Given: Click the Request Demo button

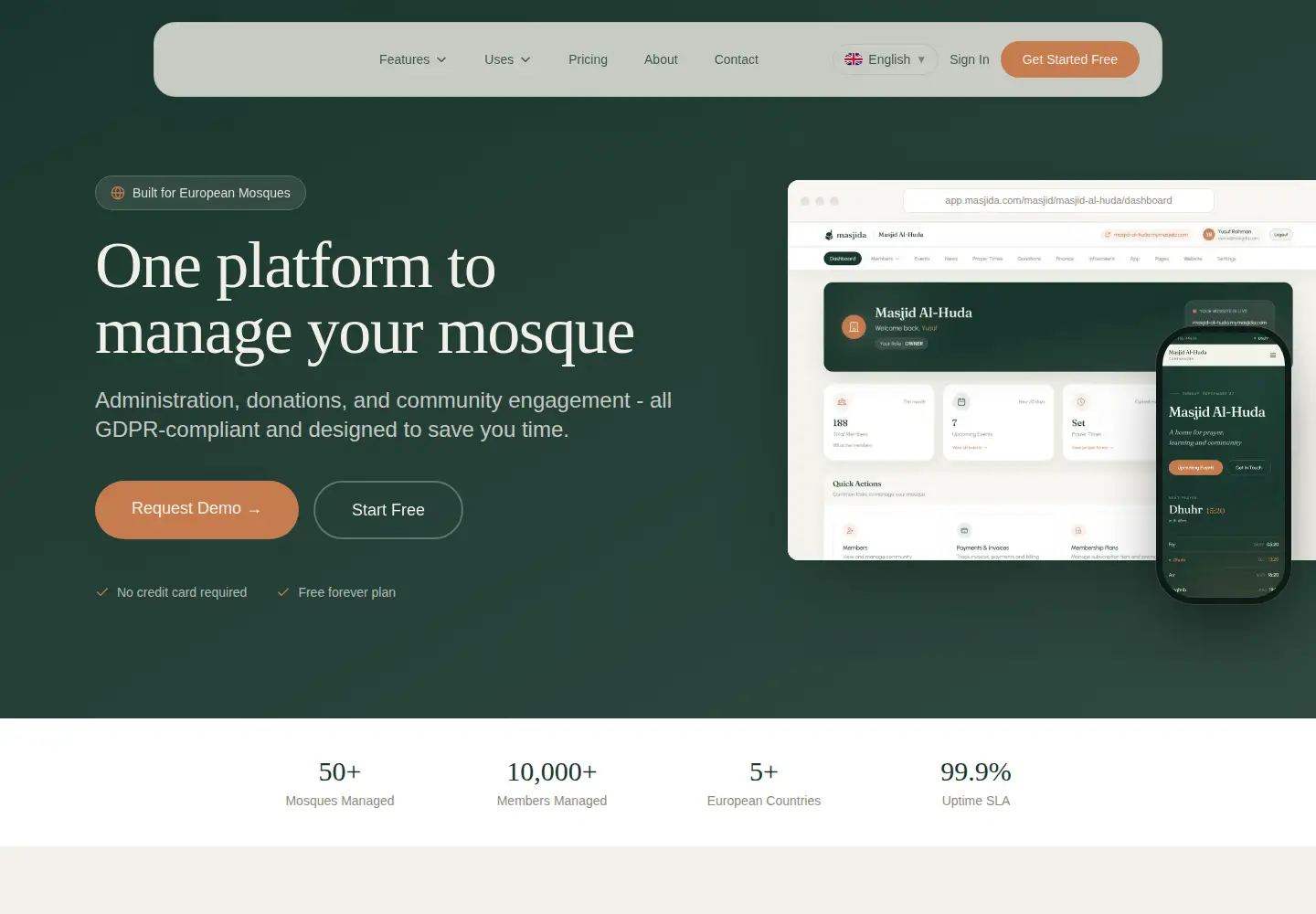Looking at the screenshot, I should tap(196, 509).
